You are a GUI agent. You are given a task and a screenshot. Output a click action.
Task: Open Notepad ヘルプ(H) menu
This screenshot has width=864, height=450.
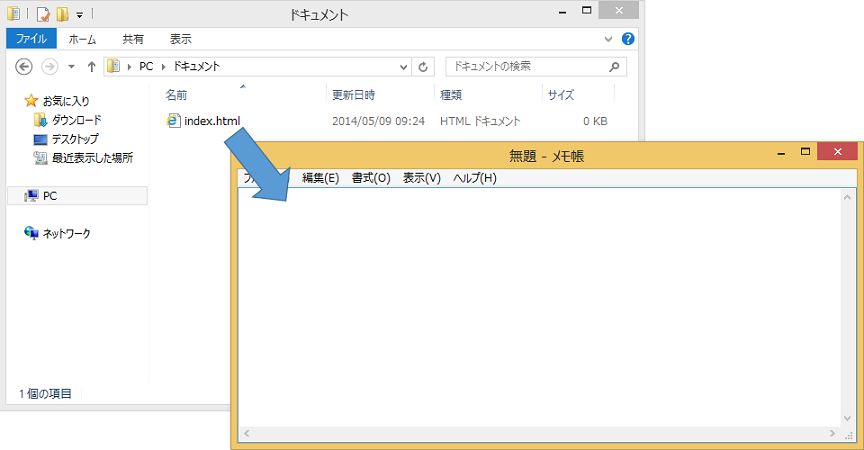click(474, 178)
